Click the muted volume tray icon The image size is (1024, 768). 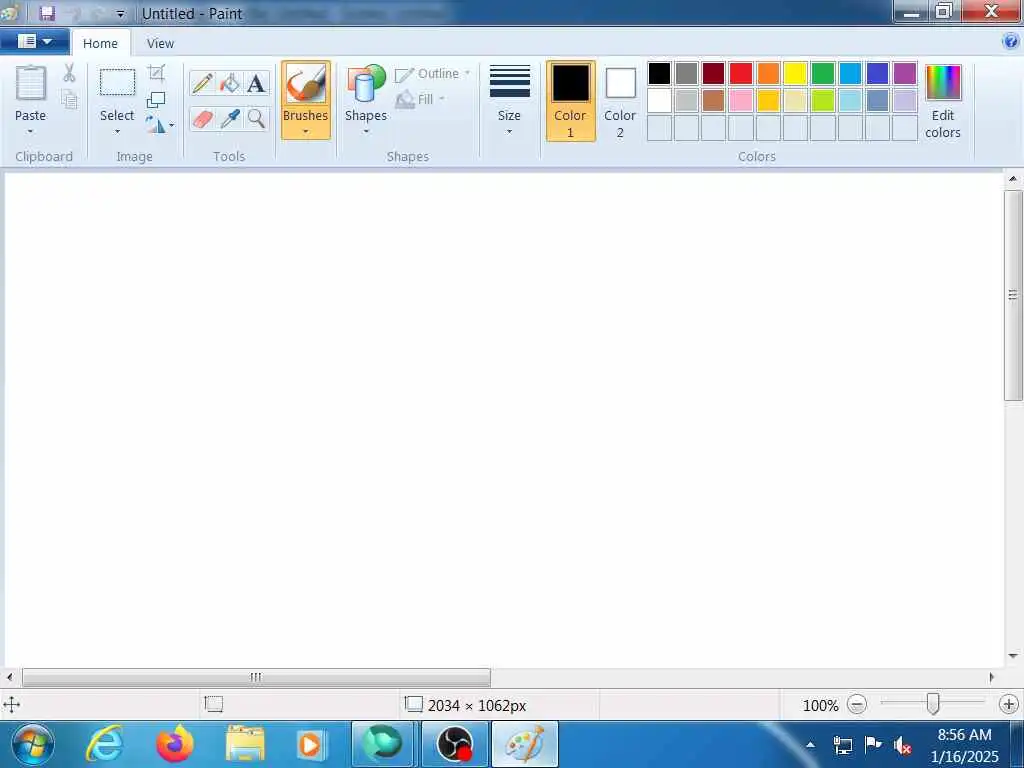click(x=903, y=745)
